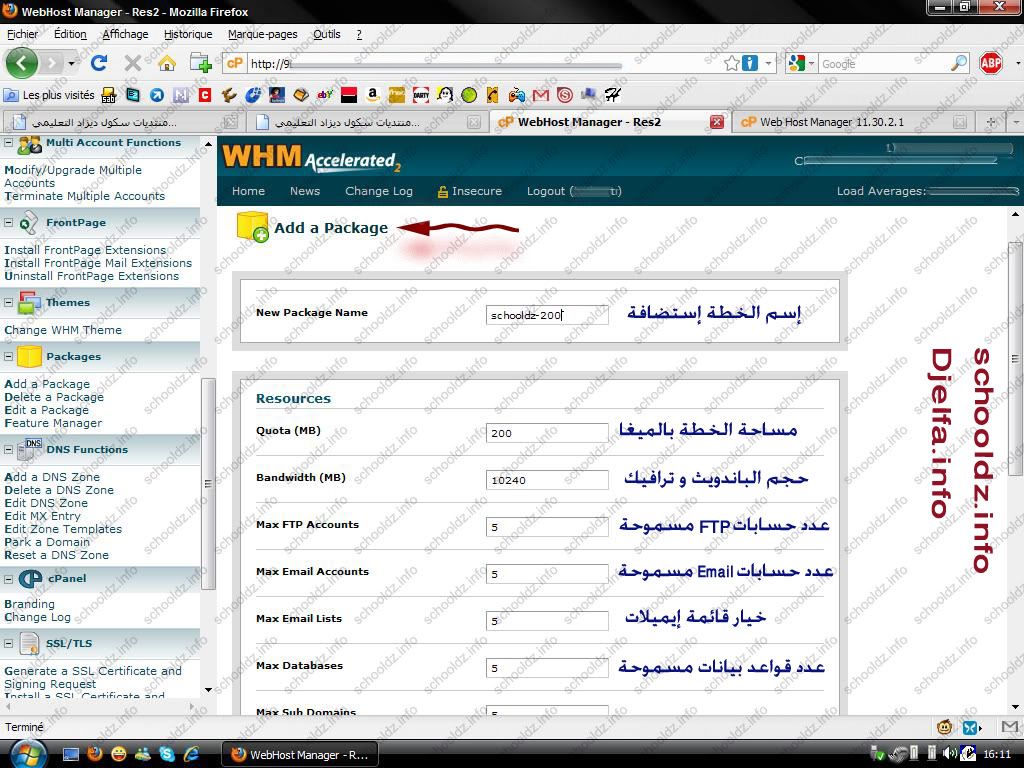Click the Adblock Plus ABP icon
The width and height of the screenshot is (1024, 768).
tap(991, 63)
